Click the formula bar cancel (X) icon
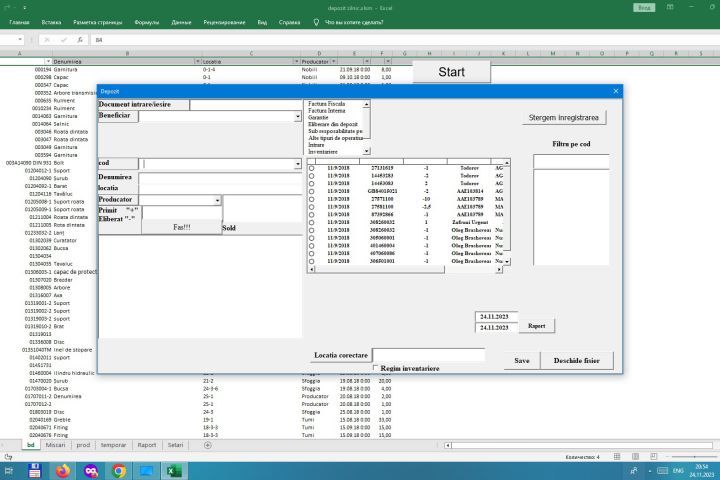 [x=47, y=40]
